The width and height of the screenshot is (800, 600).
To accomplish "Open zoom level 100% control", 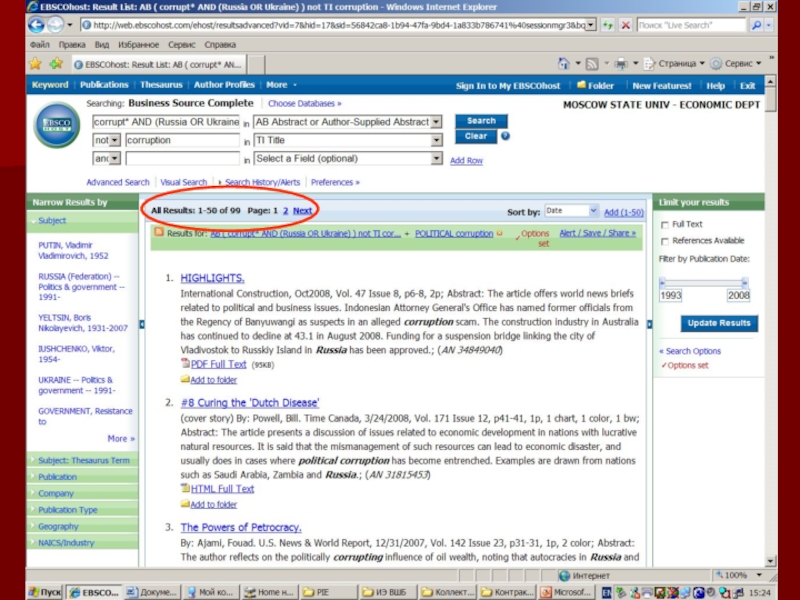I will click(738, 576).
